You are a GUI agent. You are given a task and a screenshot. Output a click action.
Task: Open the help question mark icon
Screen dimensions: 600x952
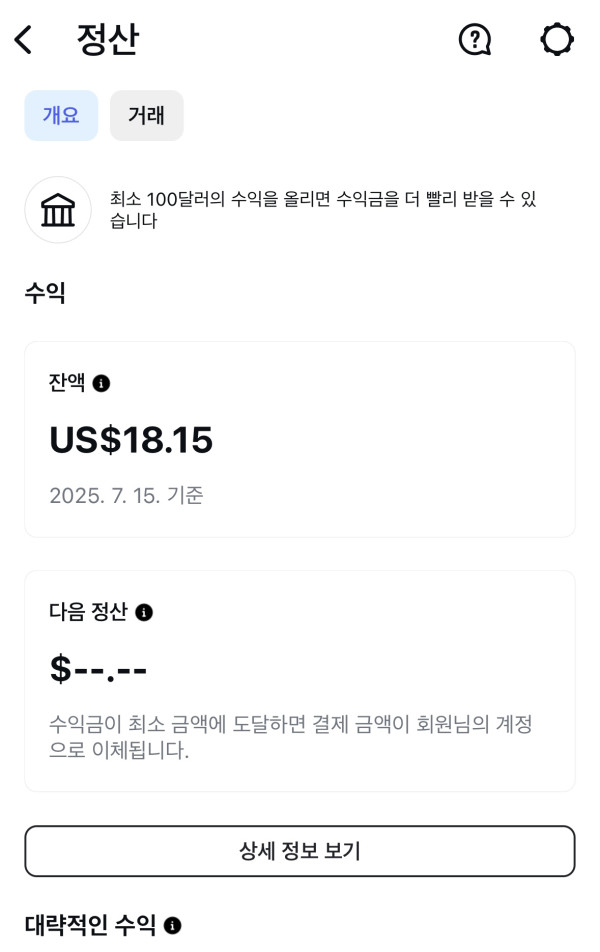click(x=474, y=40)
